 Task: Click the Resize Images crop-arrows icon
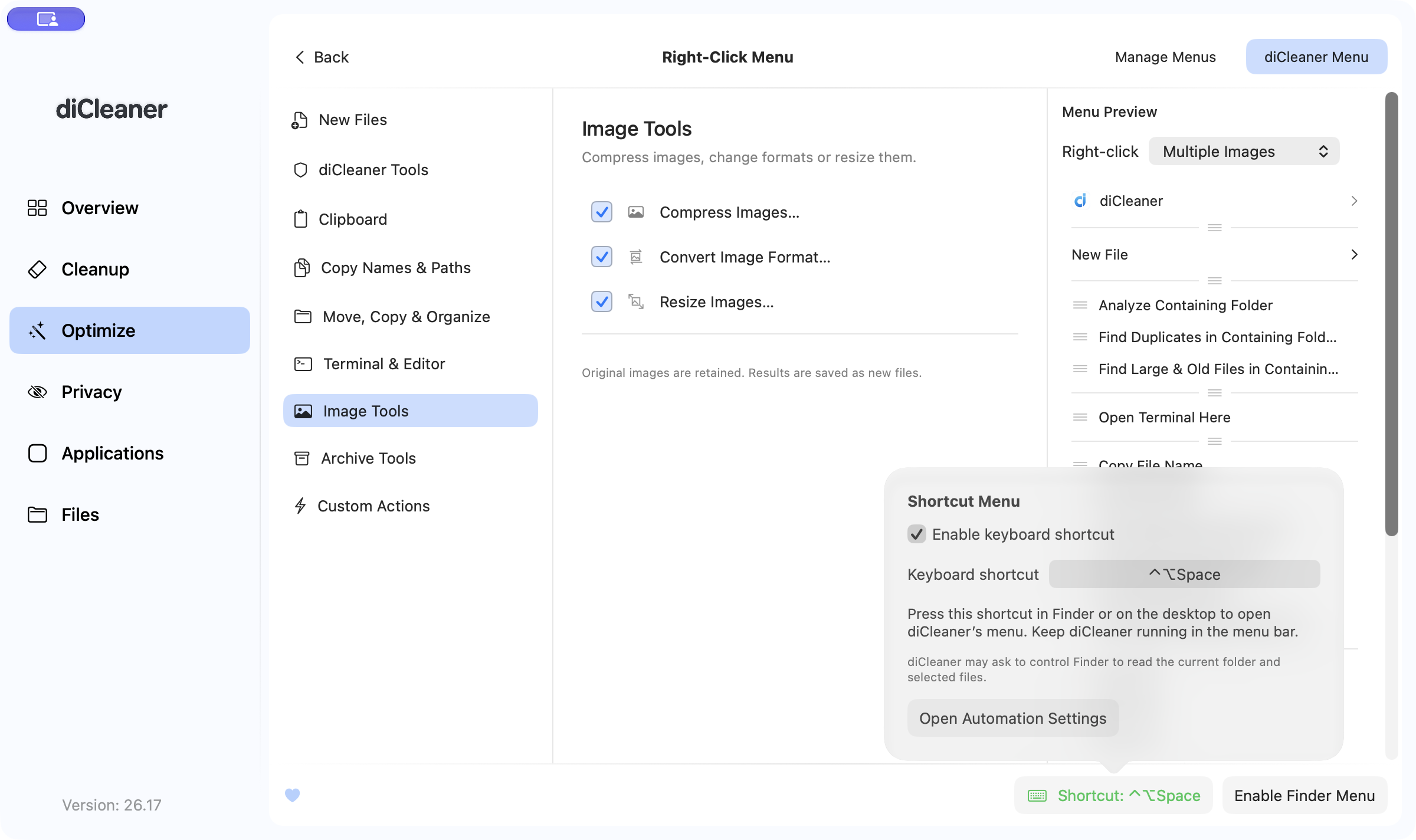(x=635, y=301)
